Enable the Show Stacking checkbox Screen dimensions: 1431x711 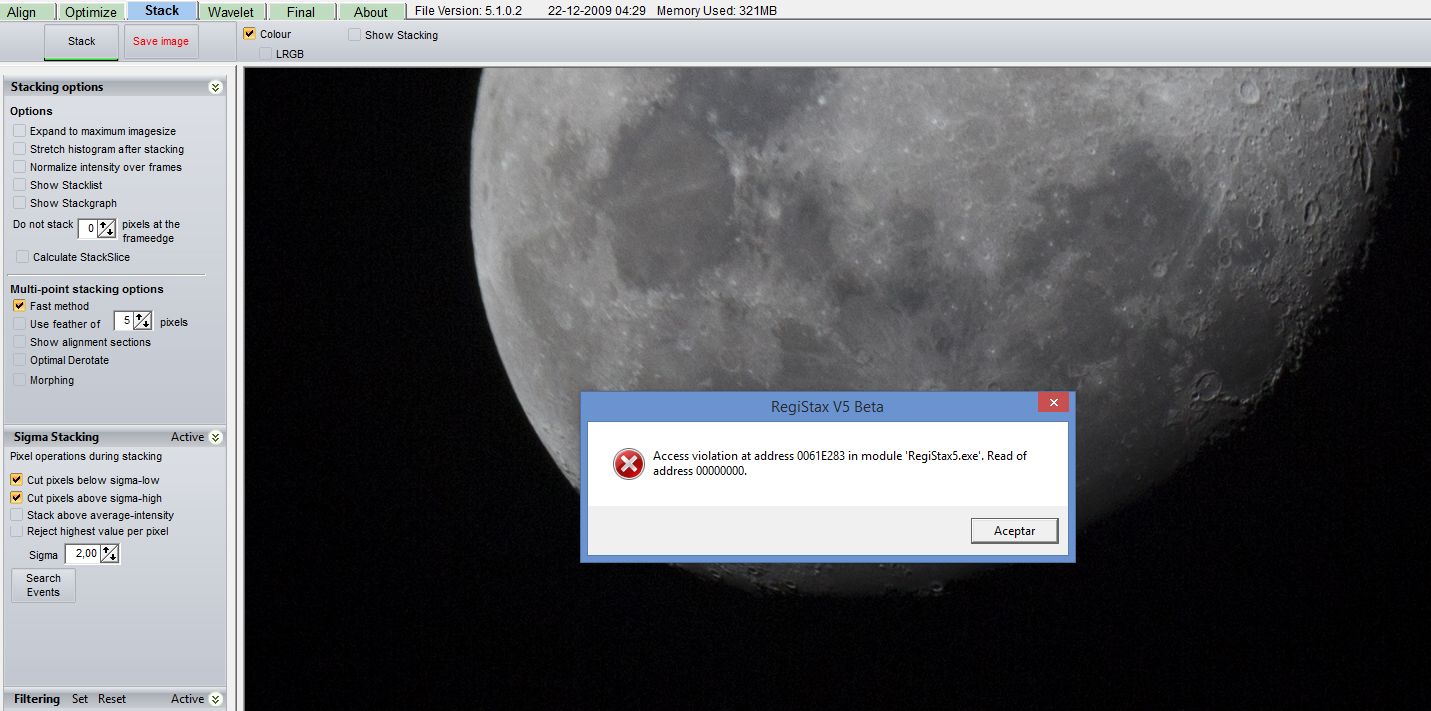tap(355, 35)
